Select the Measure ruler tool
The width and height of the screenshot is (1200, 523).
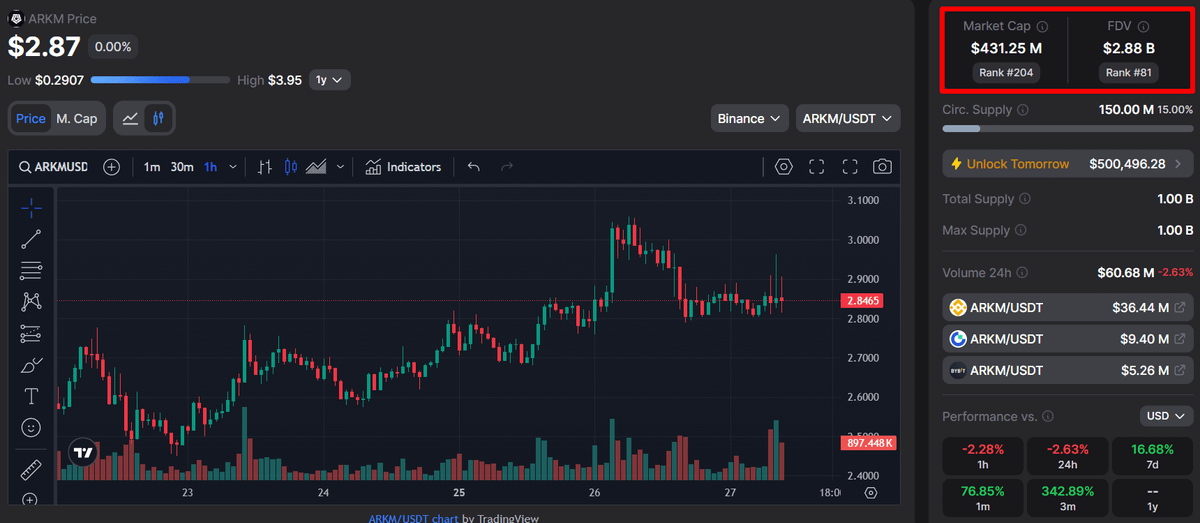(31, 469)
